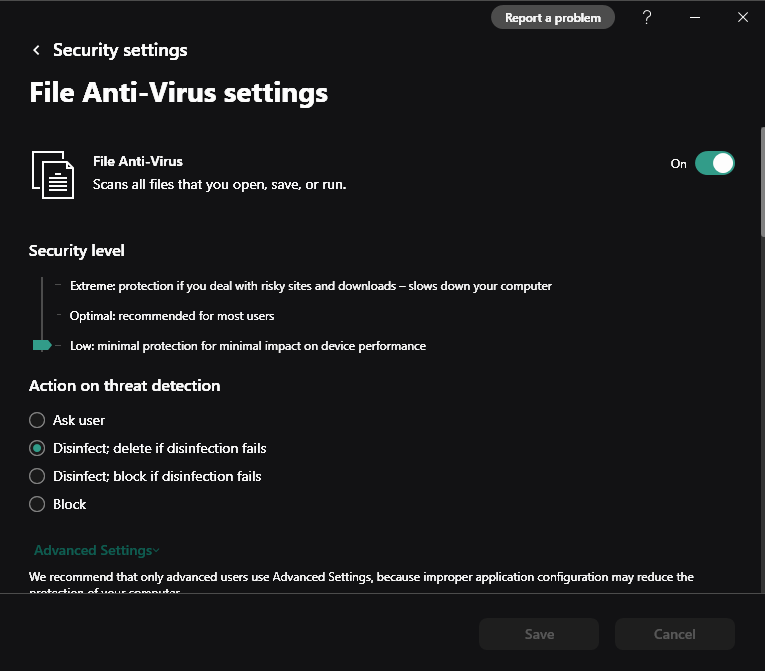Select Disinfect; delete if disinfection fails

coord(37,448)
